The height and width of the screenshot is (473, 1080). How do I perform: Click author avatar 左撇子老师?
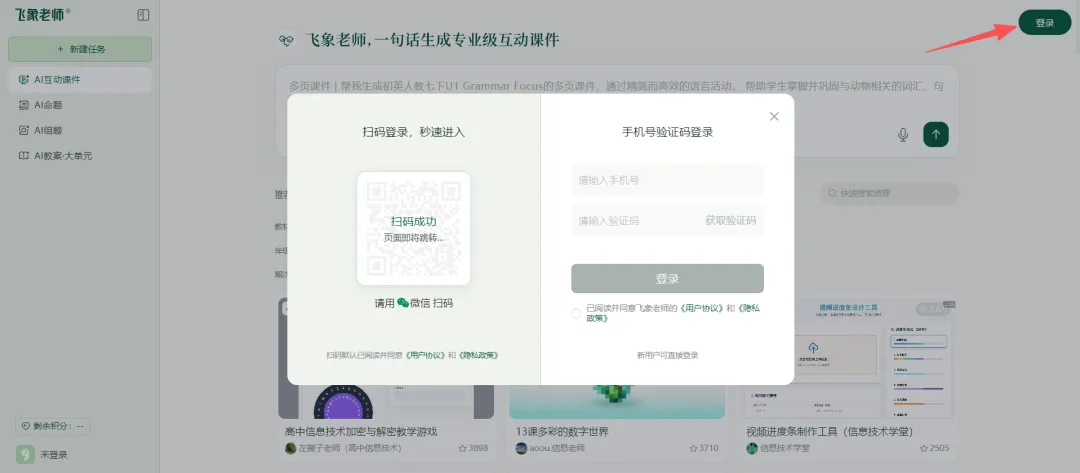291,448
